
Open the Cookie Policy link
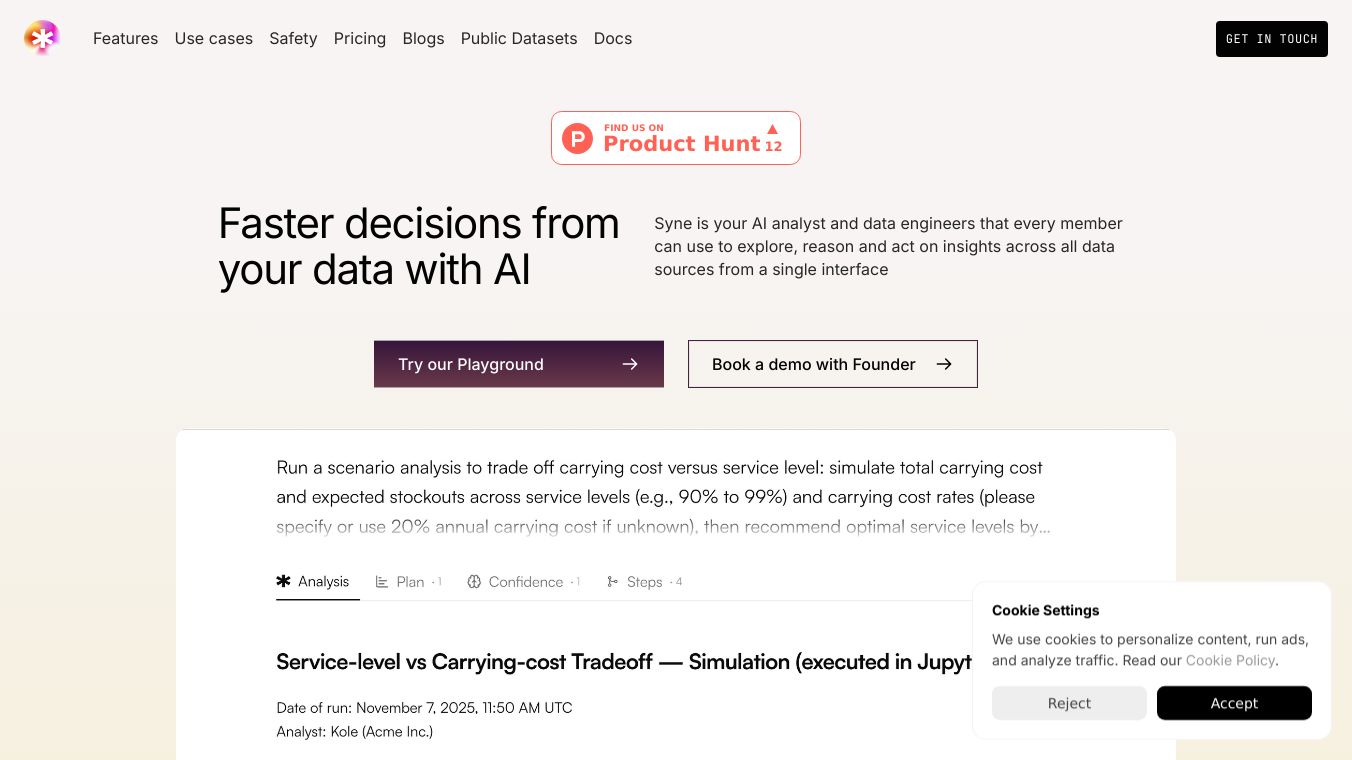coord(1230,660)
